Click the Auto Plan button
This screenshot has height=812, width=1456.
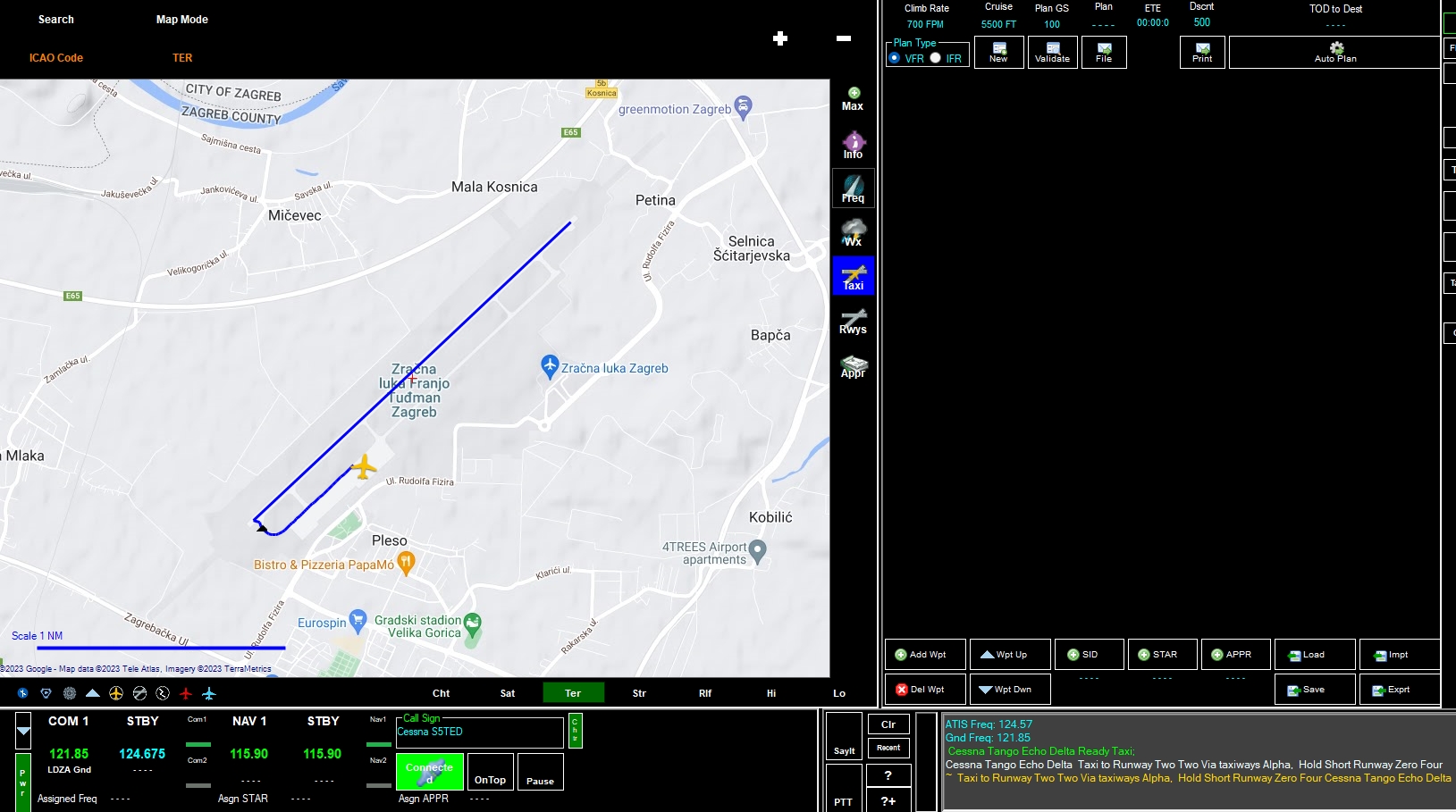click(x=1335, y=52)
